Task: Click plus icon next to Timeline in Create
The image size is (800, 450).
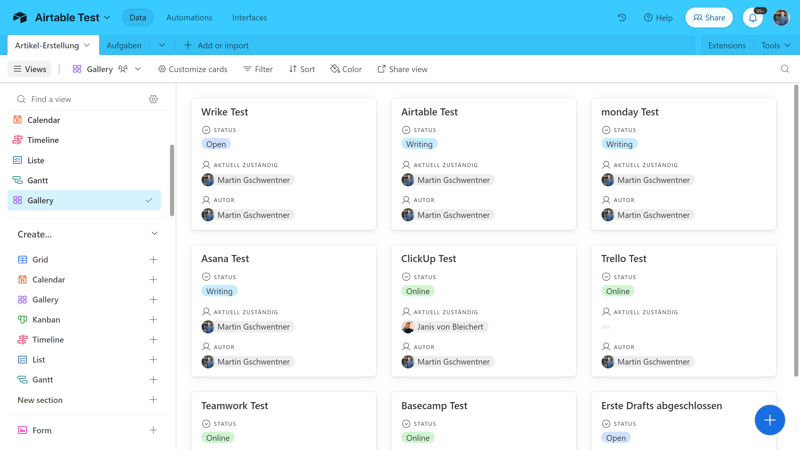Action: point(153,340)
